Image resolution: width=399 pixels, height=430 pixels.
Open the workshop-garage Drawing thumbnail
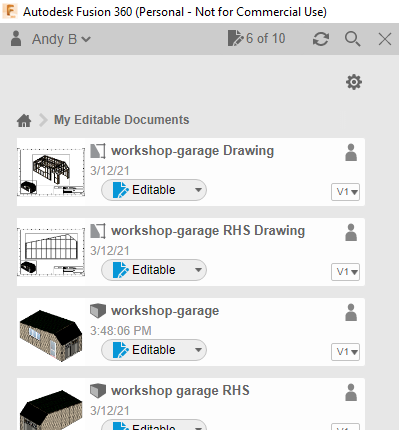click(x=51, y=172)
